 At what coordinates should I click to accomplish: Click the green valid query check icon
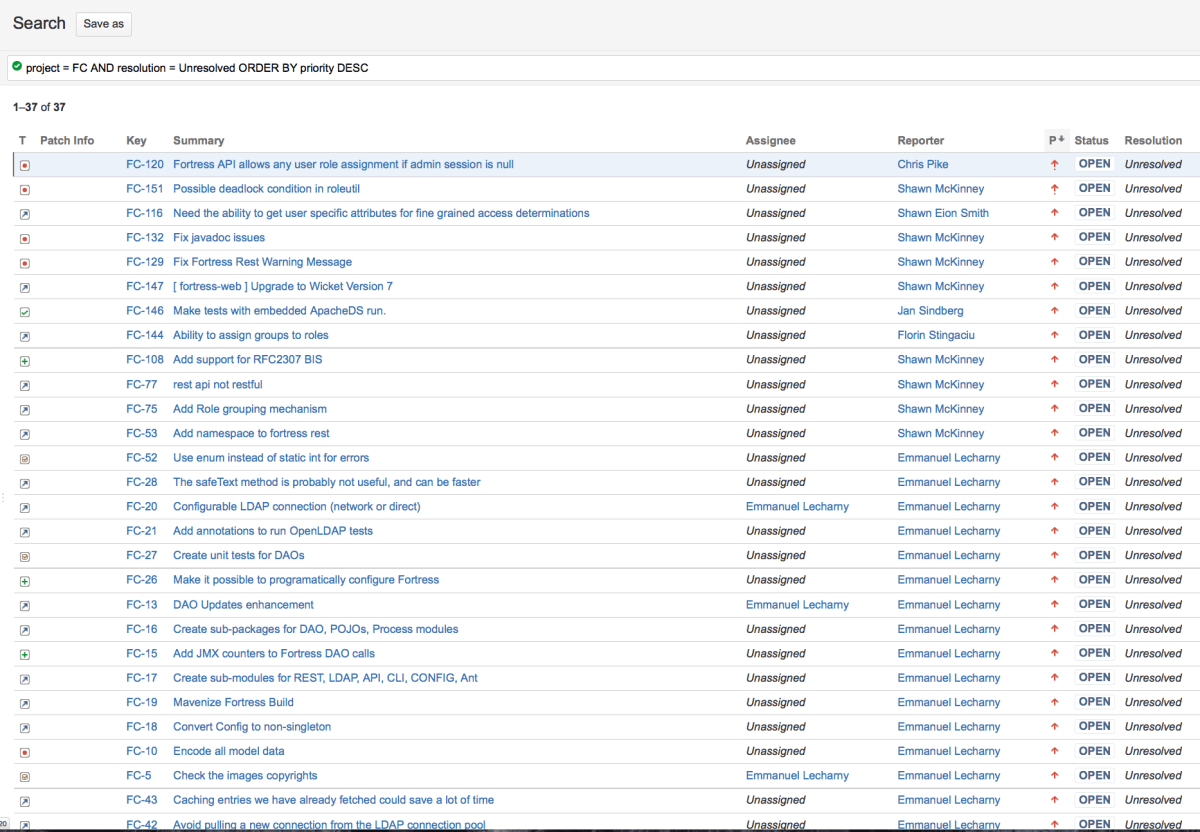17,67
